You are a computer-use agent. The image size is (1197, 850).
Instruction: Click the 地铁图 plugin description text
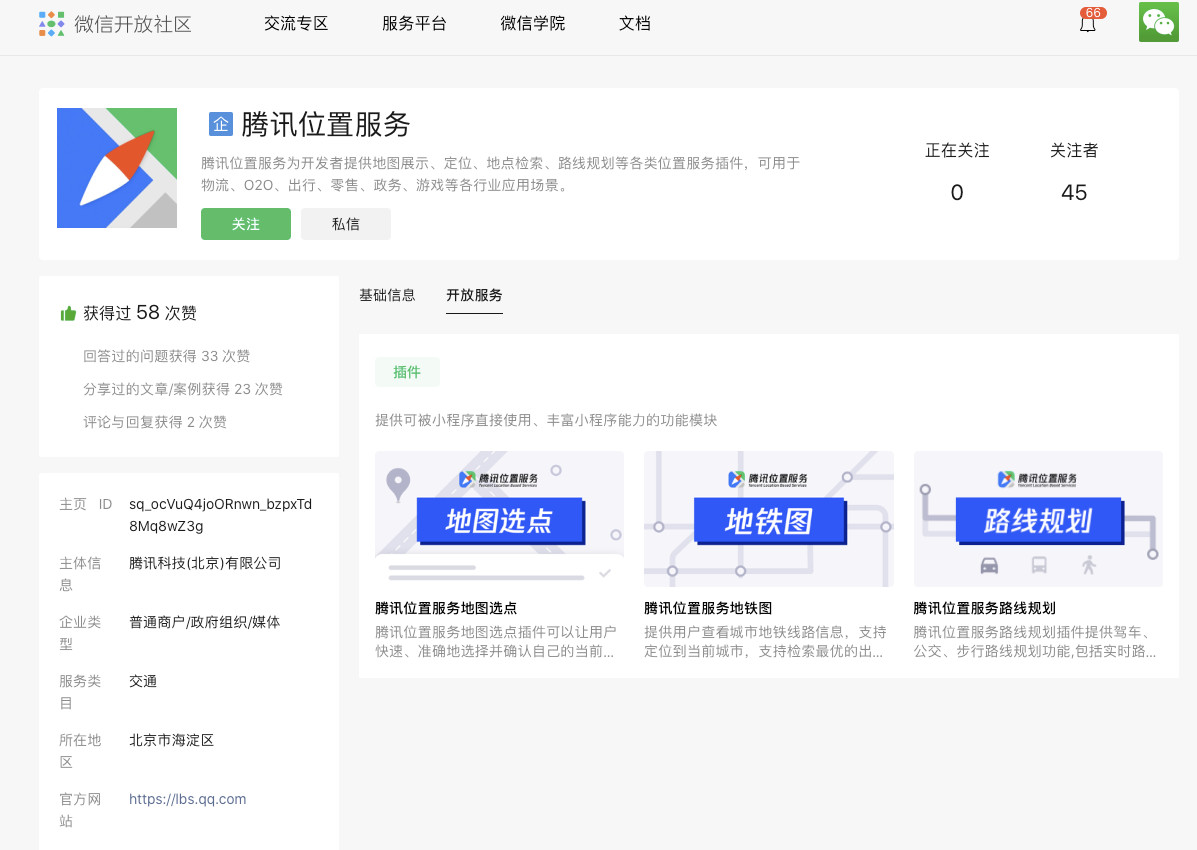pos(765,642)
